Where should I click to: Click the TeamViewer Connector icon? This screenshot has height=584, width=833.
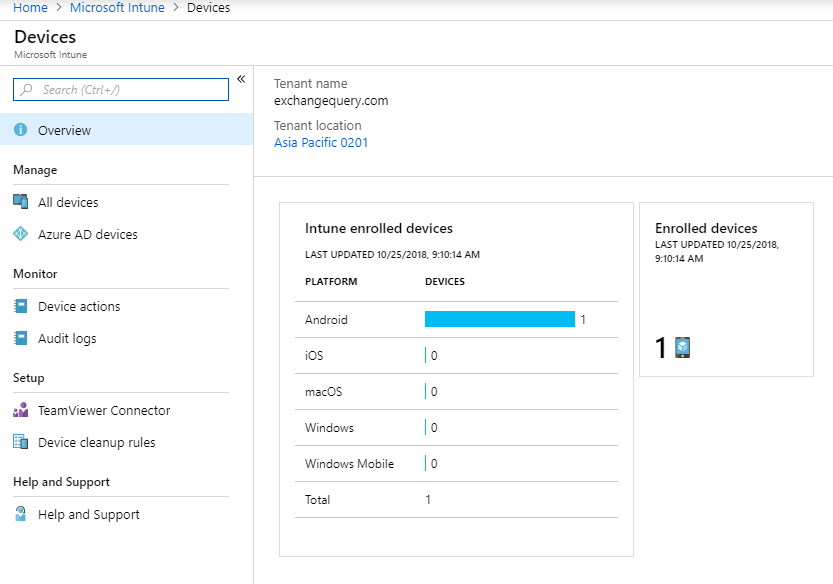[21, 410]
